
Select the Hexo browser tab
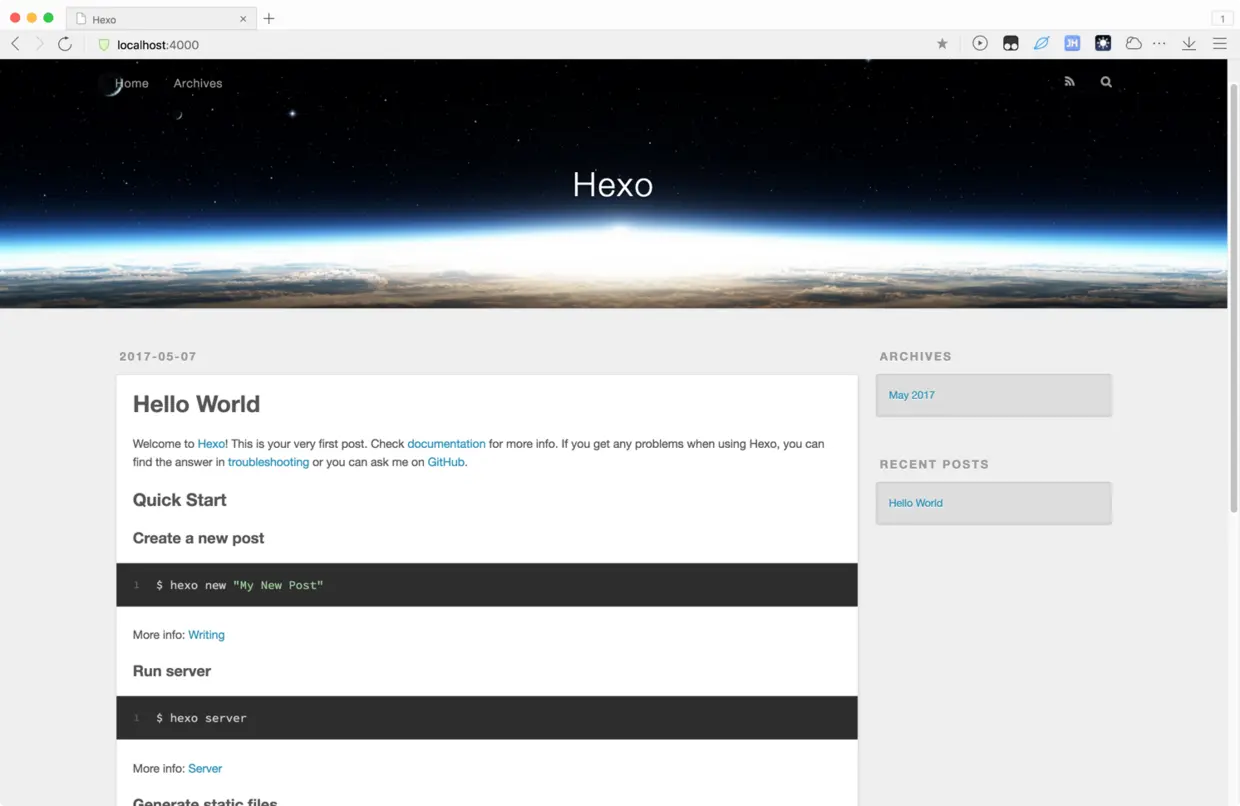(161, 19)
